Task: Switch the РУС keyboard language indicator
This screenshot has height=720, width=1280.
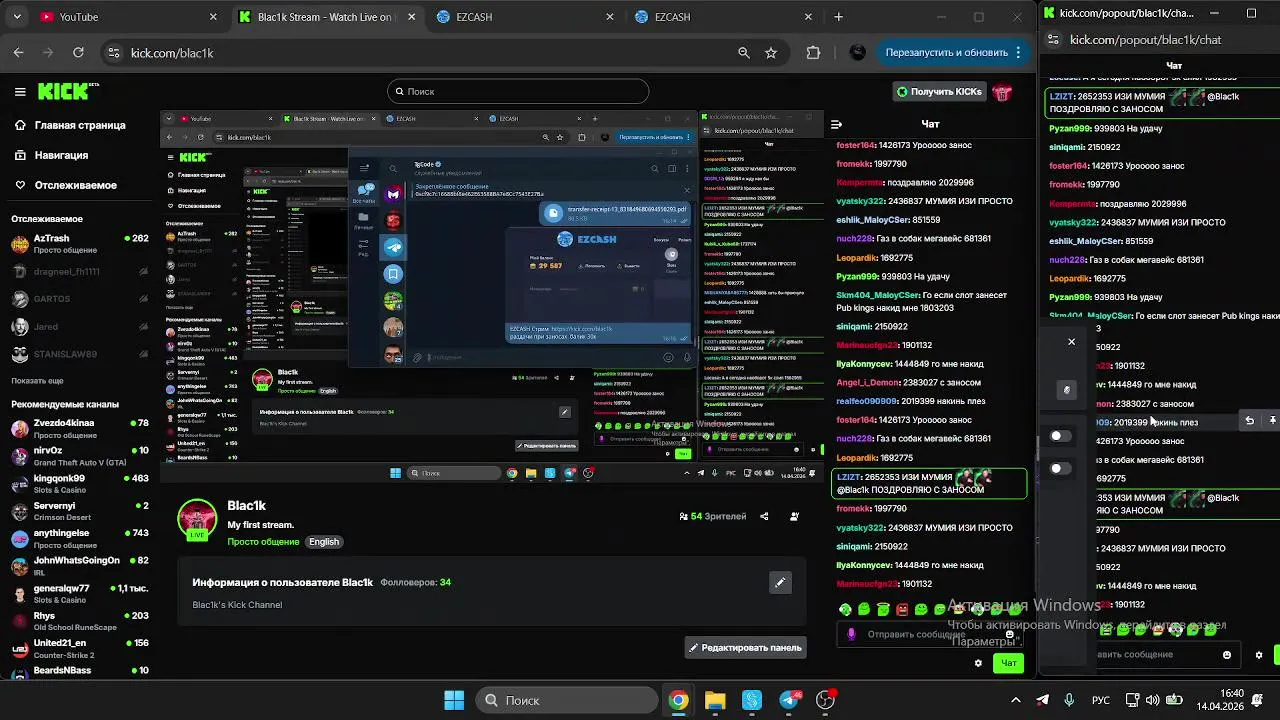Action: coord(1100,700)
